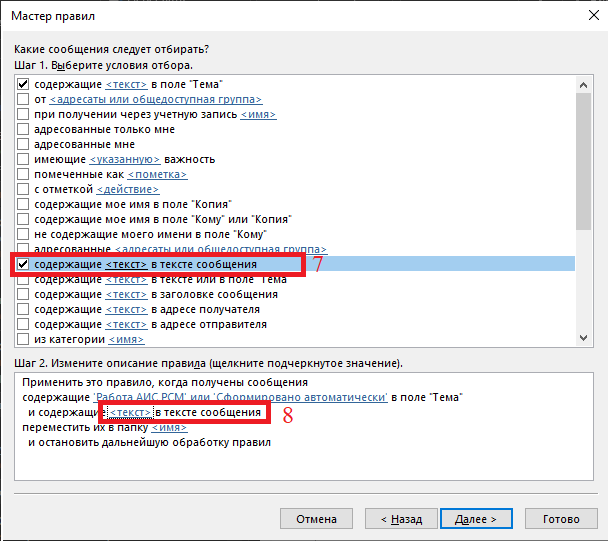Enable the 'адресованные только мне' checkbox
The image size is (608, 541).
point(23,130)
